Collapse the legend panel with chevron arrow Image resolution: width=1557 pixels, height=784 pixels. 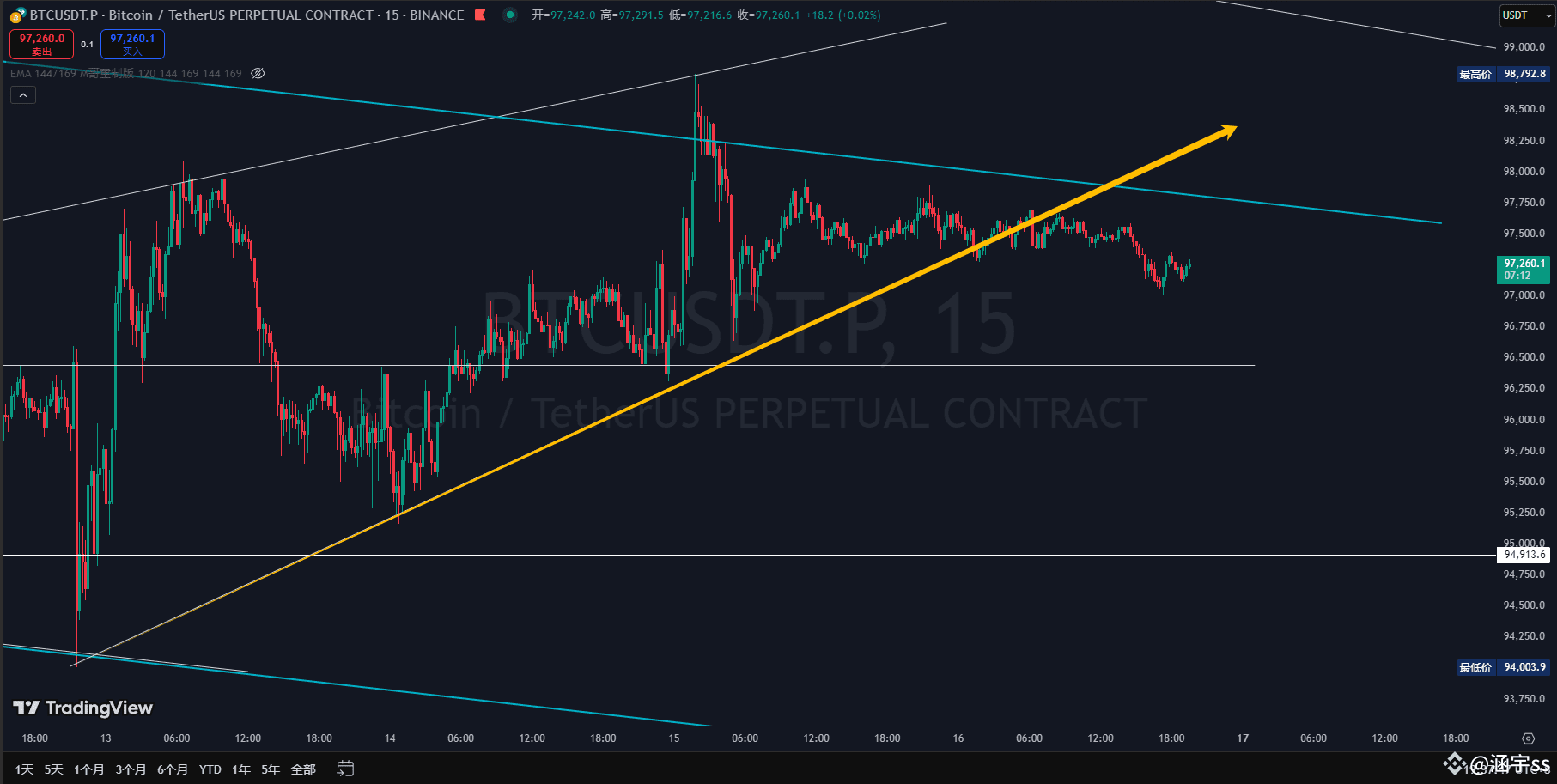22,94
